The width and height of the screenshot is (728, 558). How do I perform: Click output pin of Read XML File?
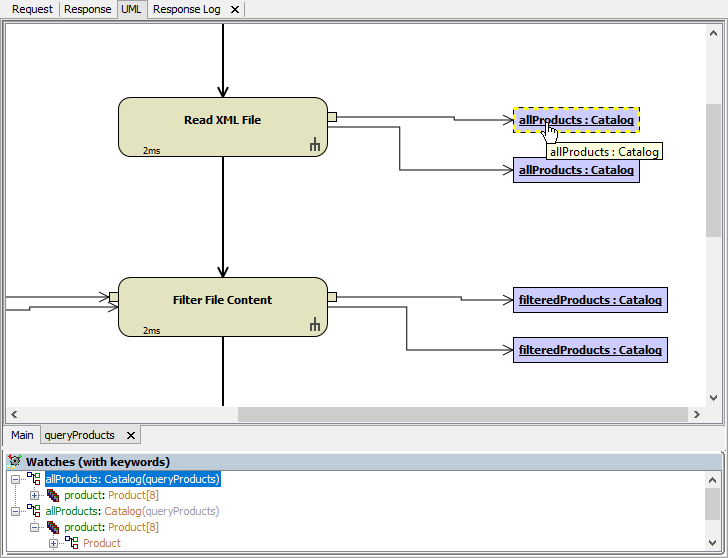332,117
